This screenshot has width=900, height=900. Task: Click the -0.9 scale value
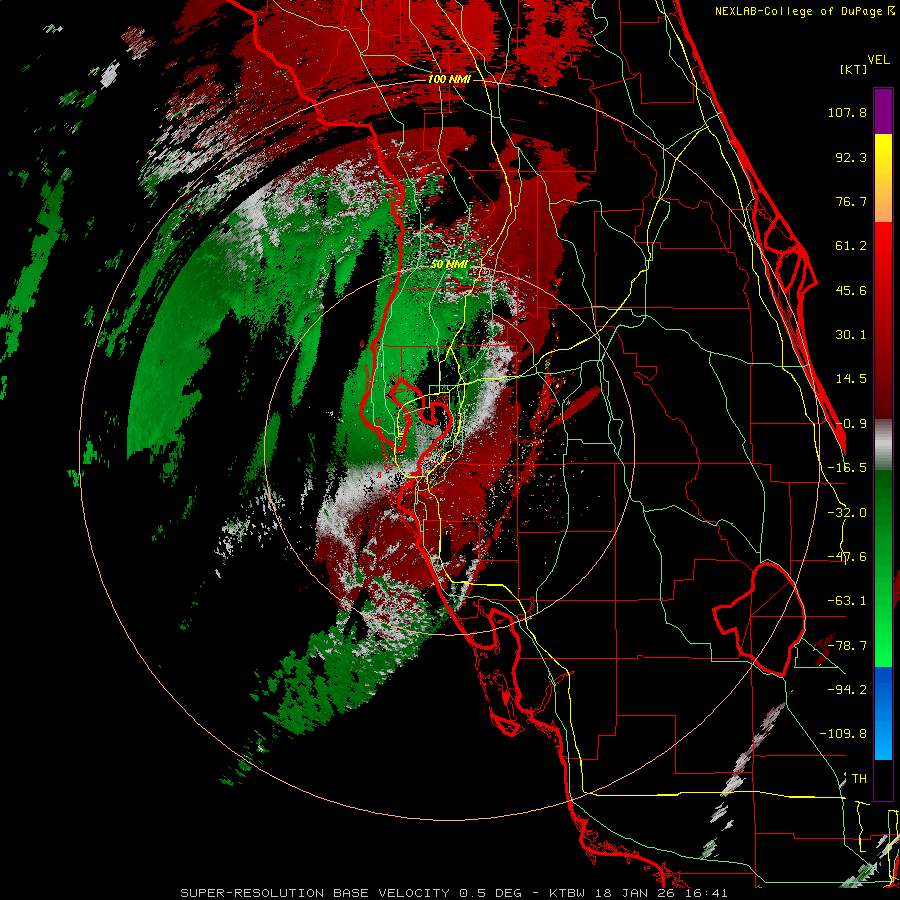851,424
